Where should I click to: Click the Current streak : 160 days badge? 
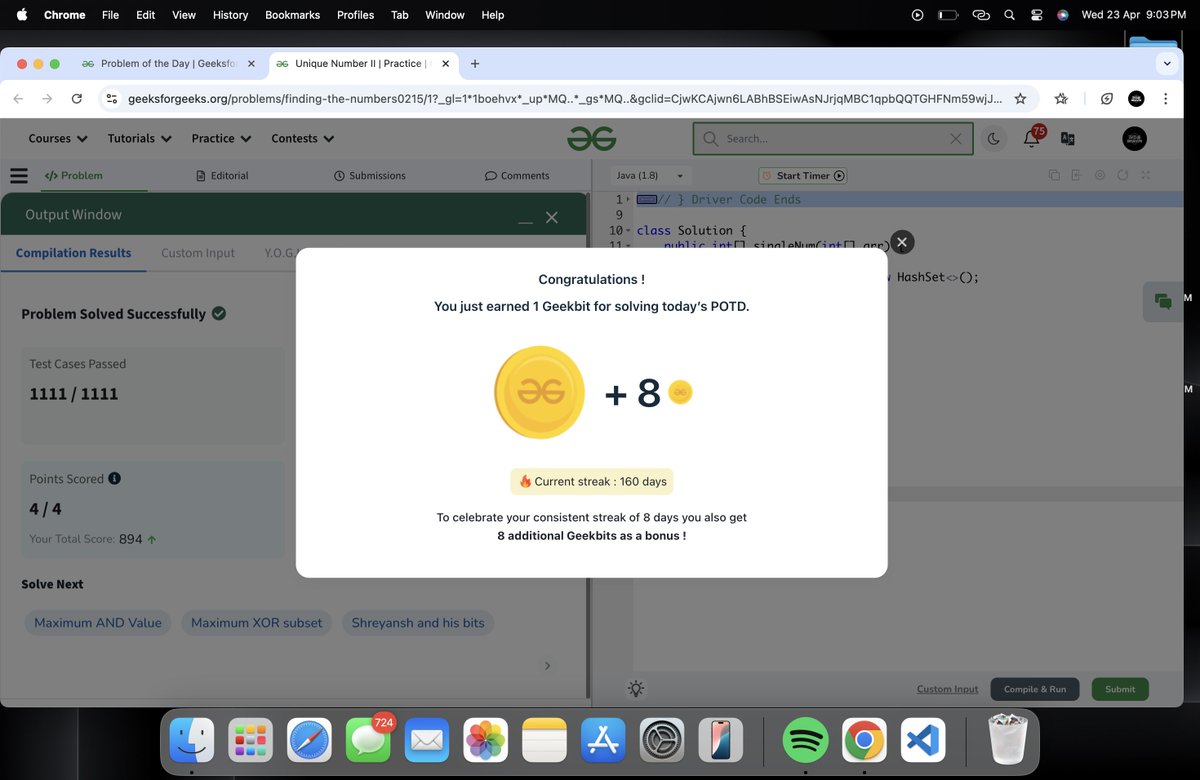pos(592,481)
